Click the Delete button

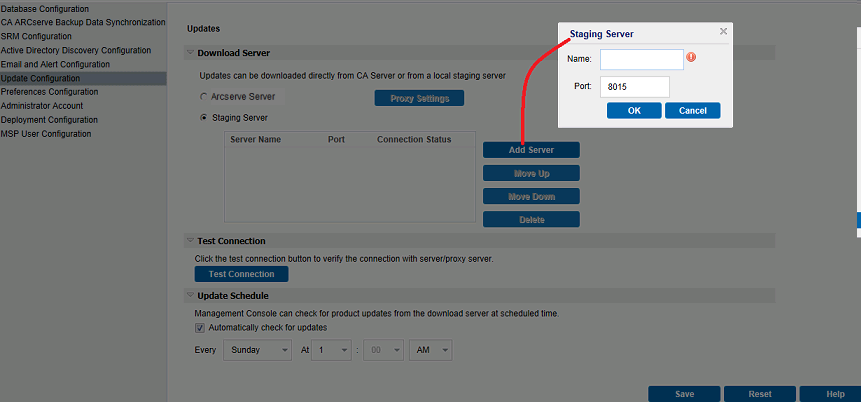pos(532,220)
